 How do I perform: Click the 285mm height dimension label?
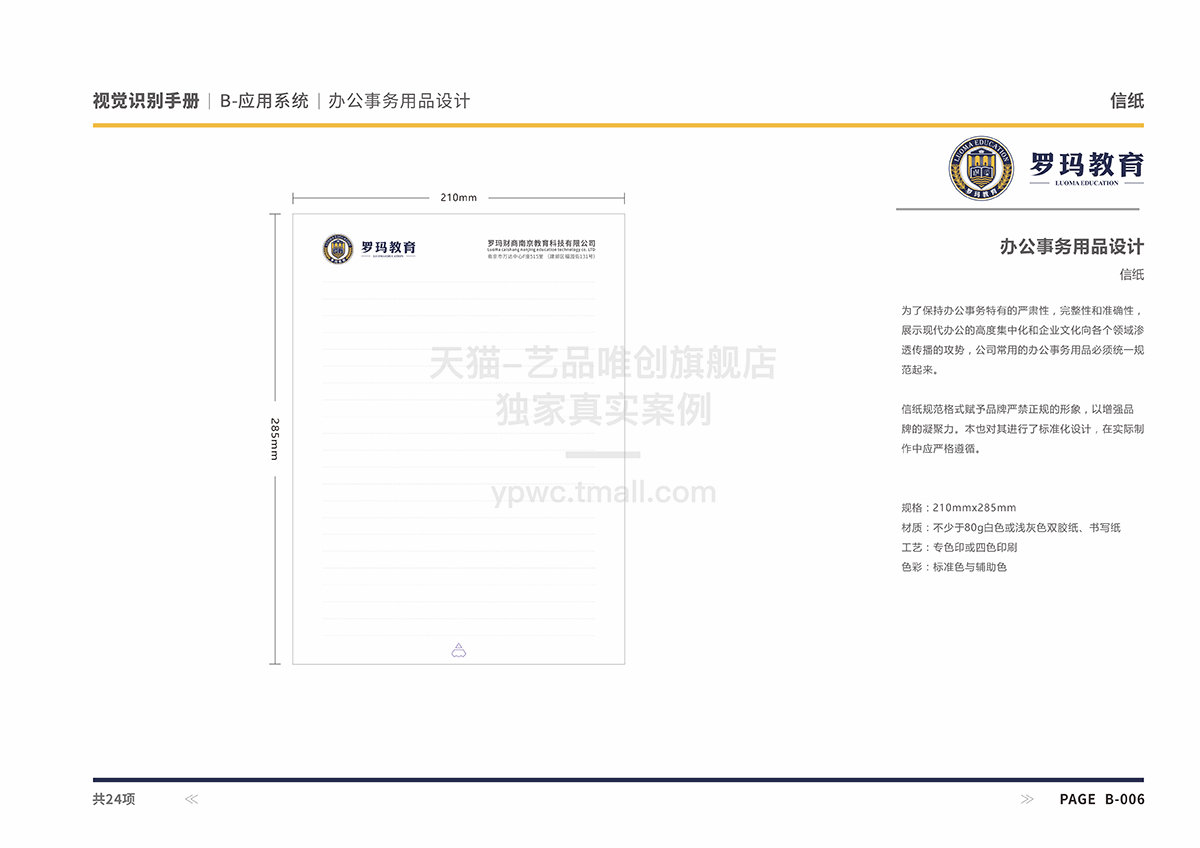(274, 438)
